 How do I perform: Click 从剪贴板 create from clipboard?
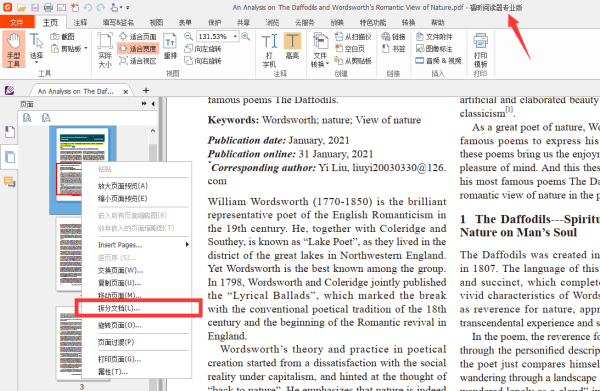click(x=353, y=60)
